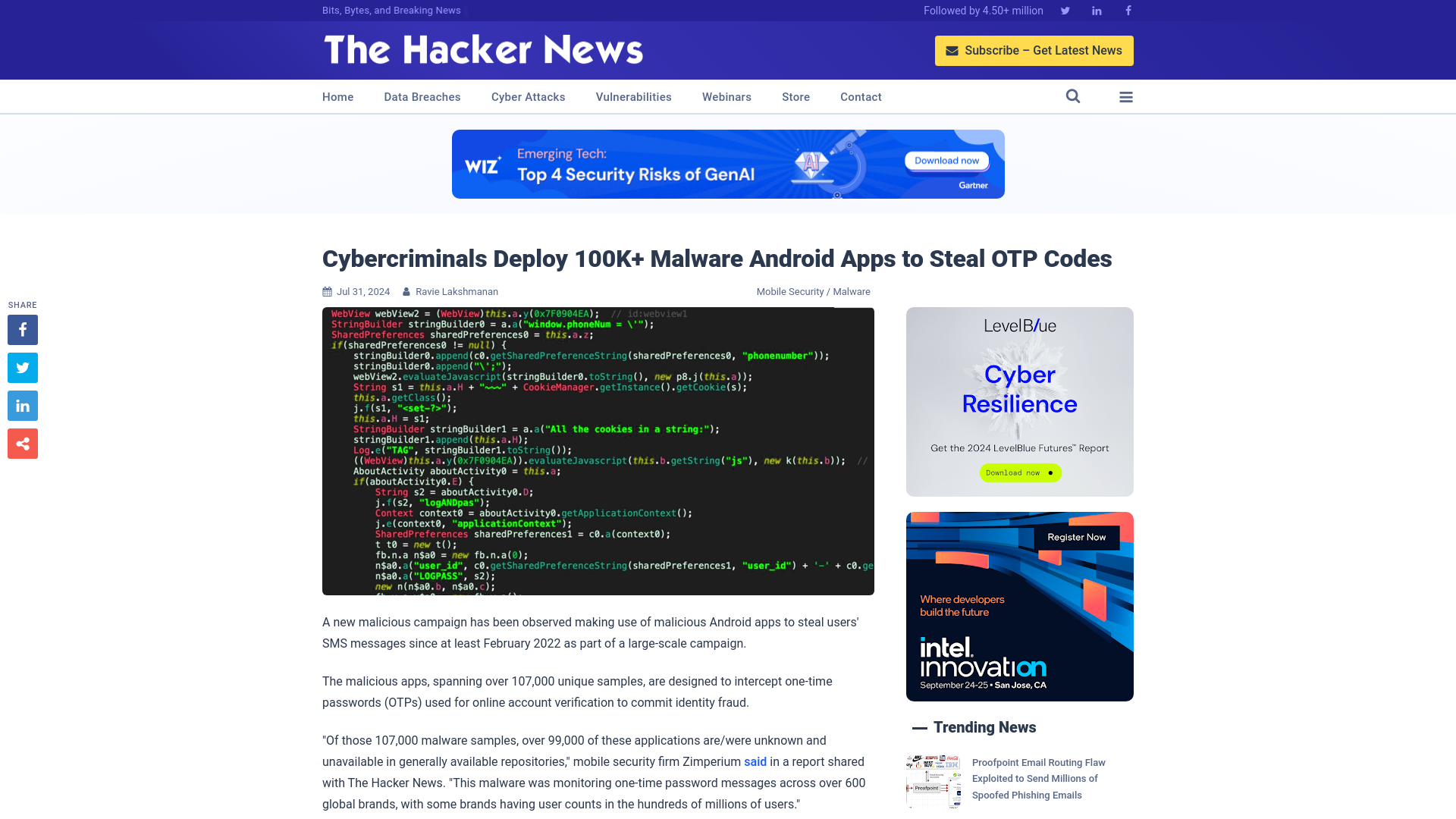Expand the Vulnerabilities navigation dropdown
Viewport: 1456px width, 819px height.
pos(634,96)
